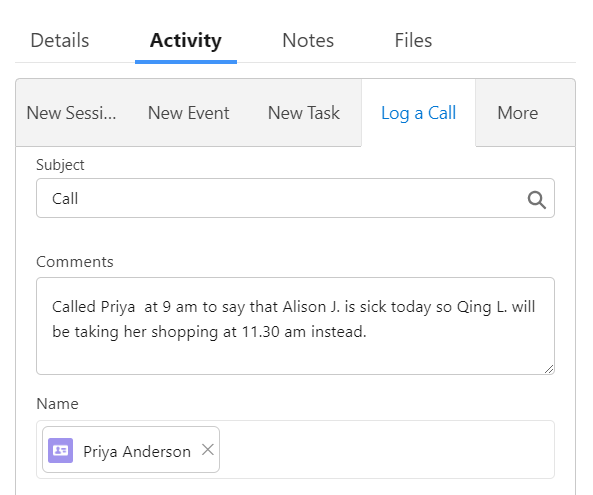The image size is (593, 495).
Task: Click the search magnifier icon in Subject
Action: pyautogui.click(x=536, y=200)
